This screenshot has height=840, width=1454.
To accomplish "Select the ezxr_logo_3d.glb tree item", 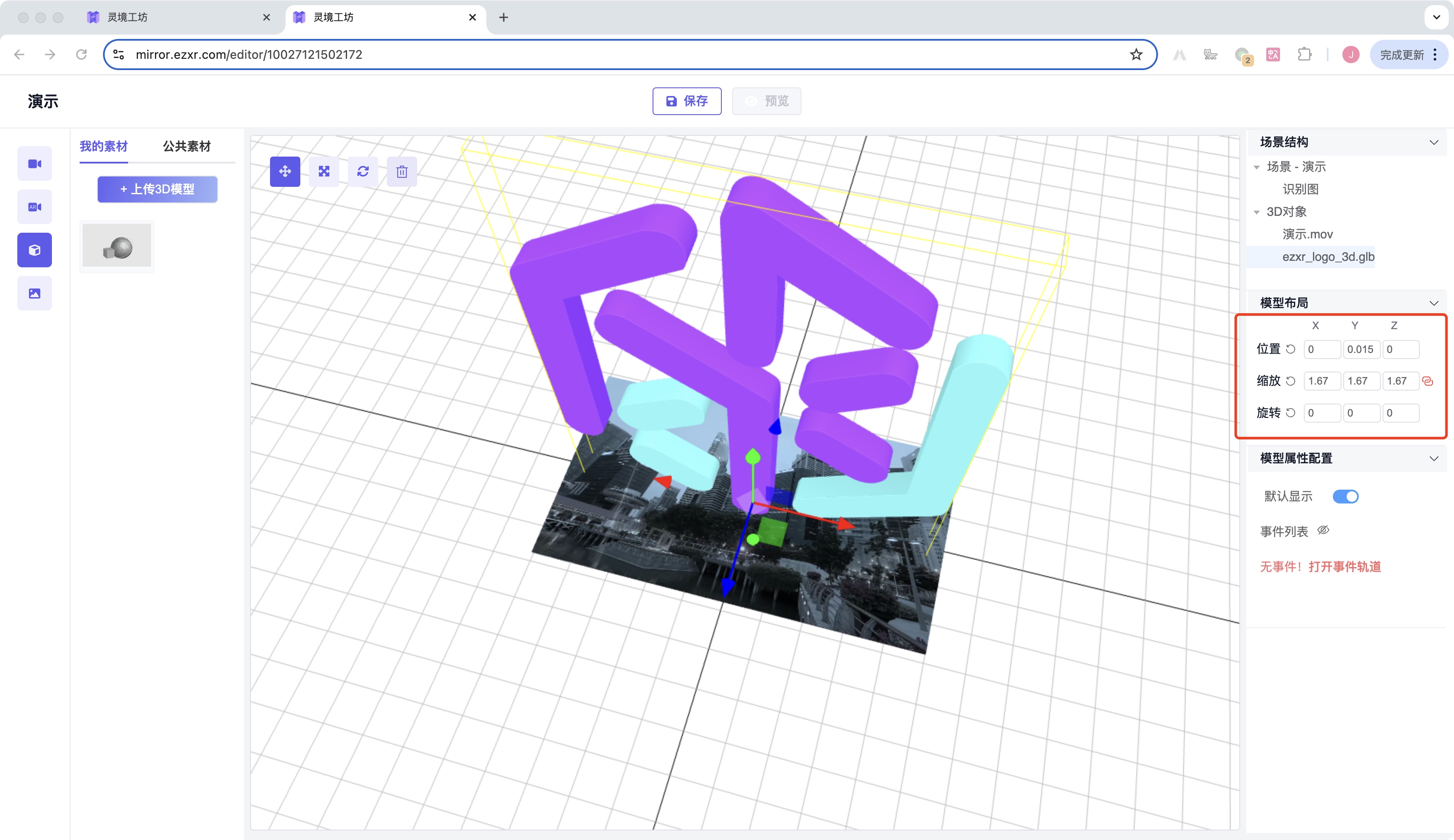I will (1328, 257).
